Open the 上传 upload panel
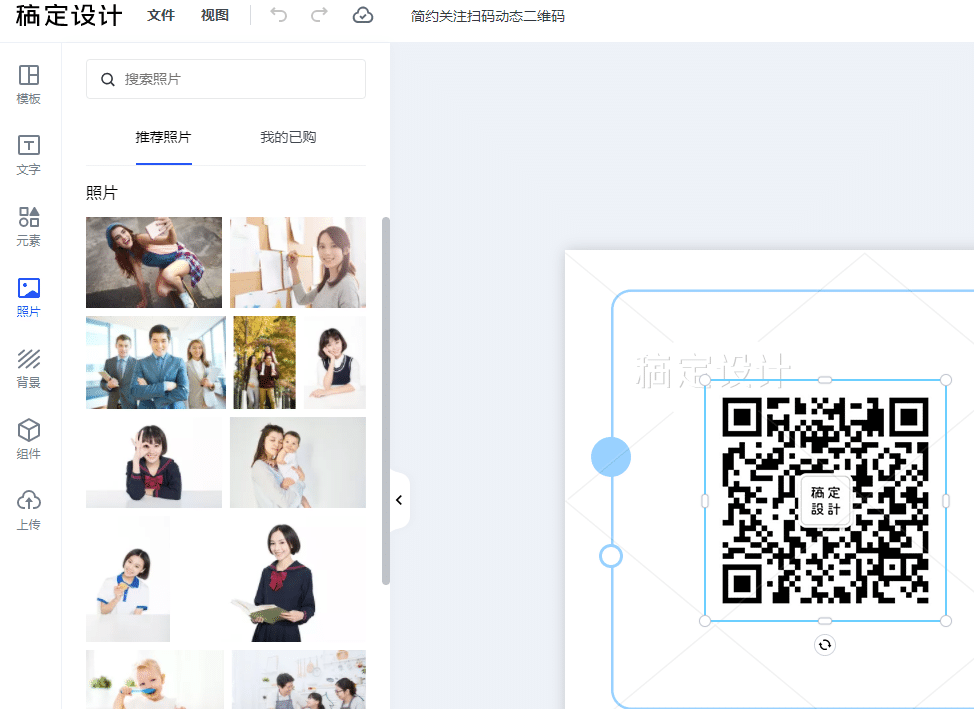This screenshot has height=709, width=974. pos(29,511)
